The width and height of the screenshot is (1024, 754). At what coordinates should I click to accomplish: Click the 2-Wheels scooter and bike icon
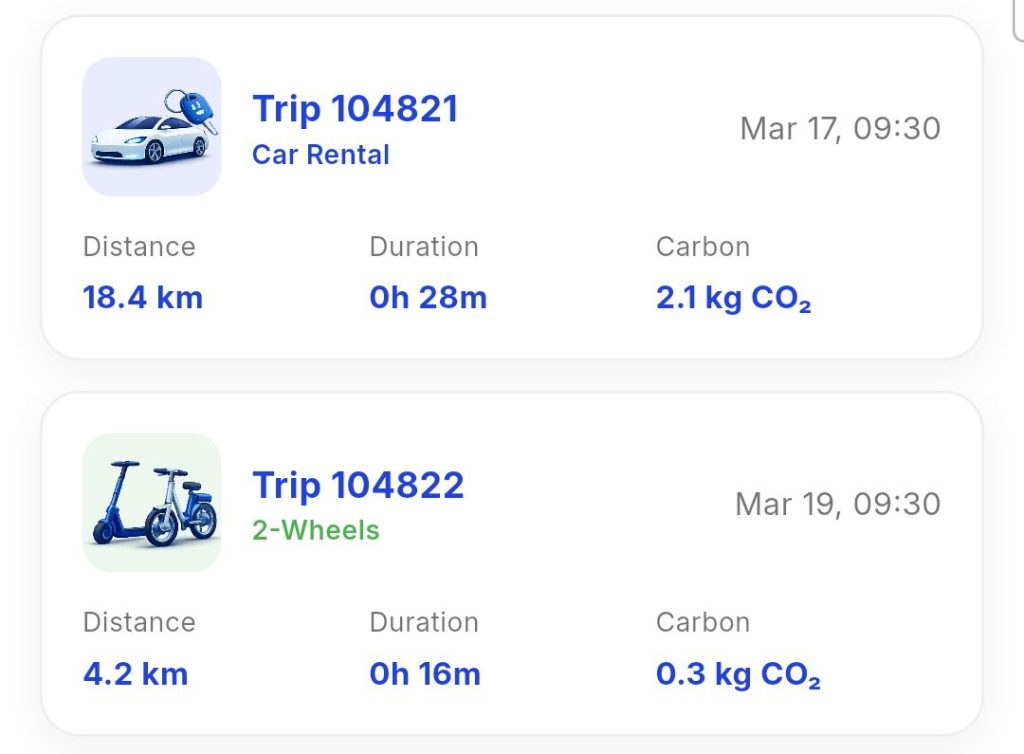pos(152,502)
